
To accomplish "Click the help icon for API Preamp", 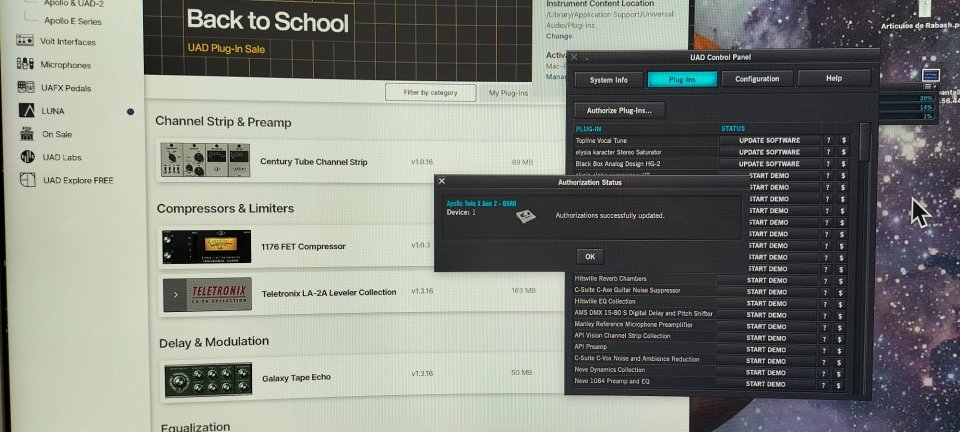I will click(825, 350).
